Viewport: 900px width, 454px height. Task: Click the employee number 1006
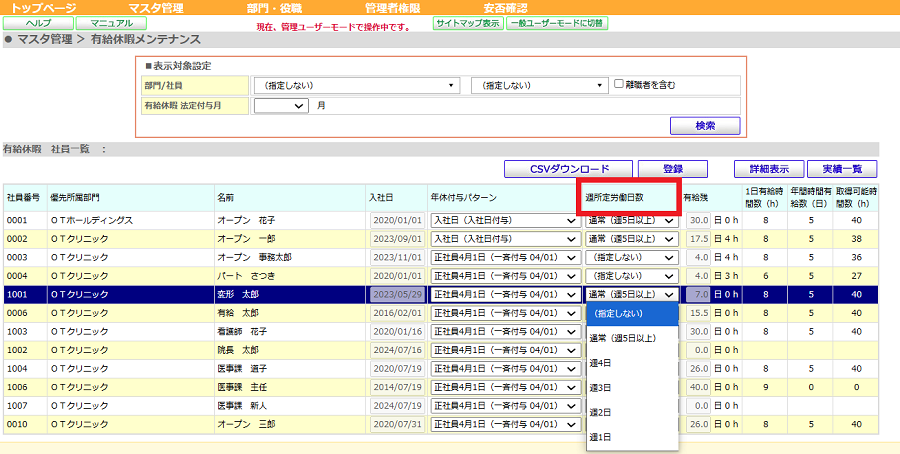coord(17,387)
